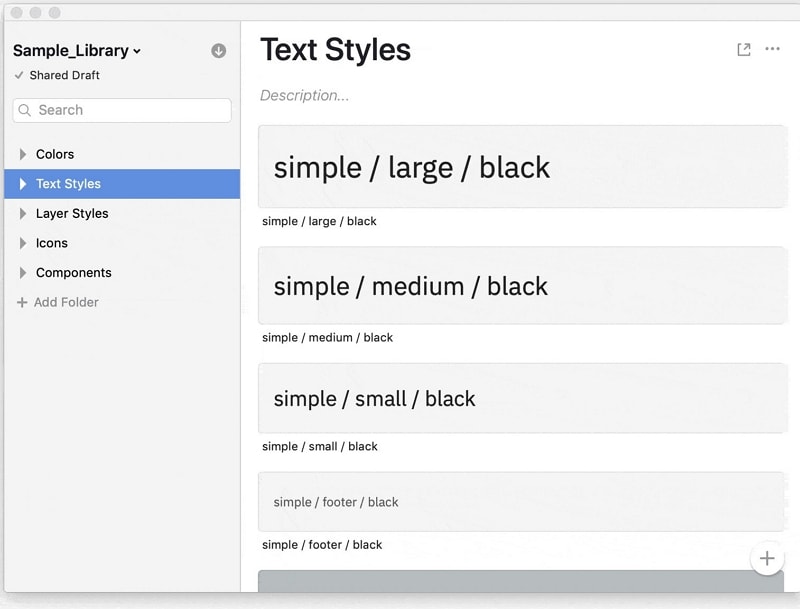Click the magnifier icon in Search
The height and width of the screenshot is (609, 800).
(x=25, y=110)
